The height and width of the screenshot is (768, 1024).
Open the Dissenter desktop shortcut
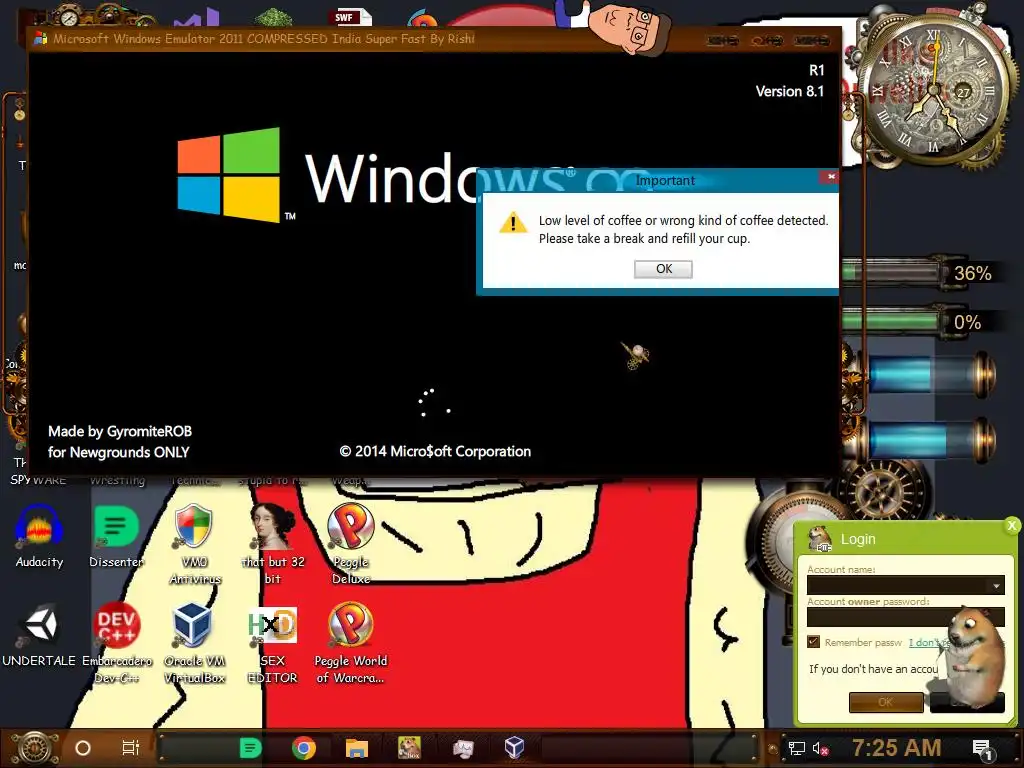pyautogui.click(x=116, y=536)
